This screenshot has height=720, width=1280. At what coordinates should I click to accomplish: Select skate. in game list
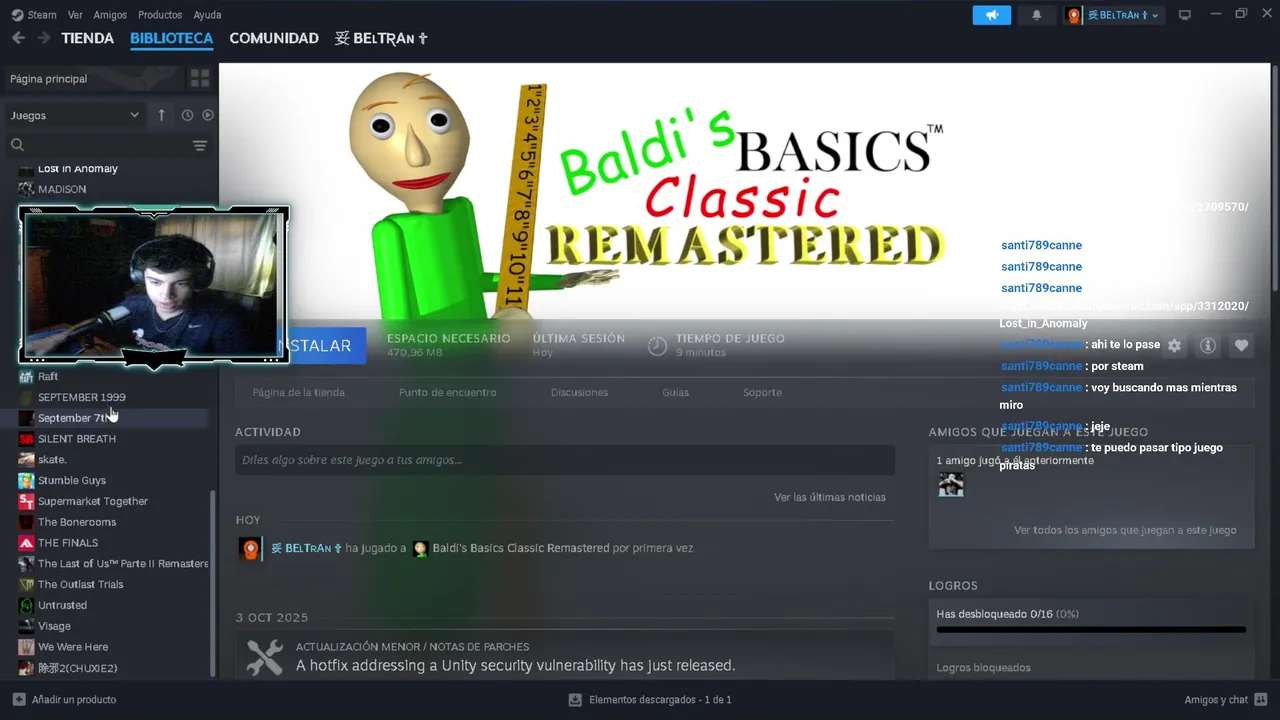[52, 460]
